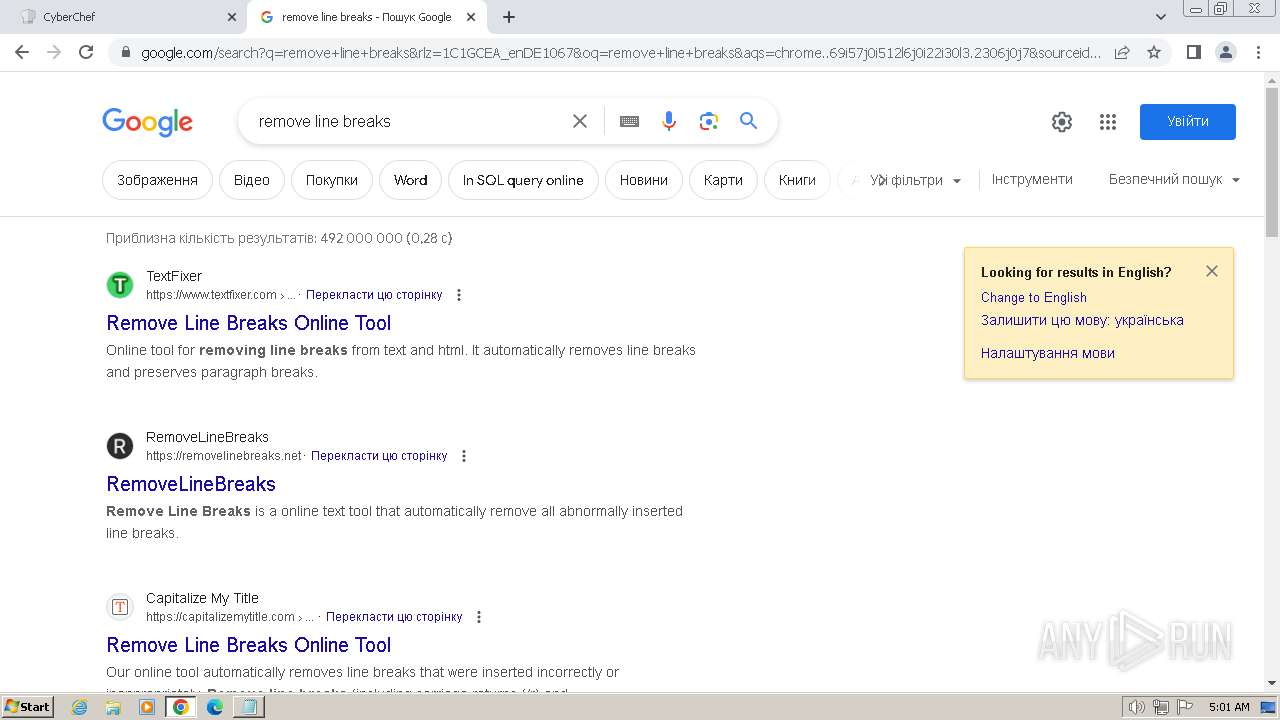The width and height of the screenshot is (1280, 720).
Task: Select the Покупки filter chip
Action: coord(332,180)
